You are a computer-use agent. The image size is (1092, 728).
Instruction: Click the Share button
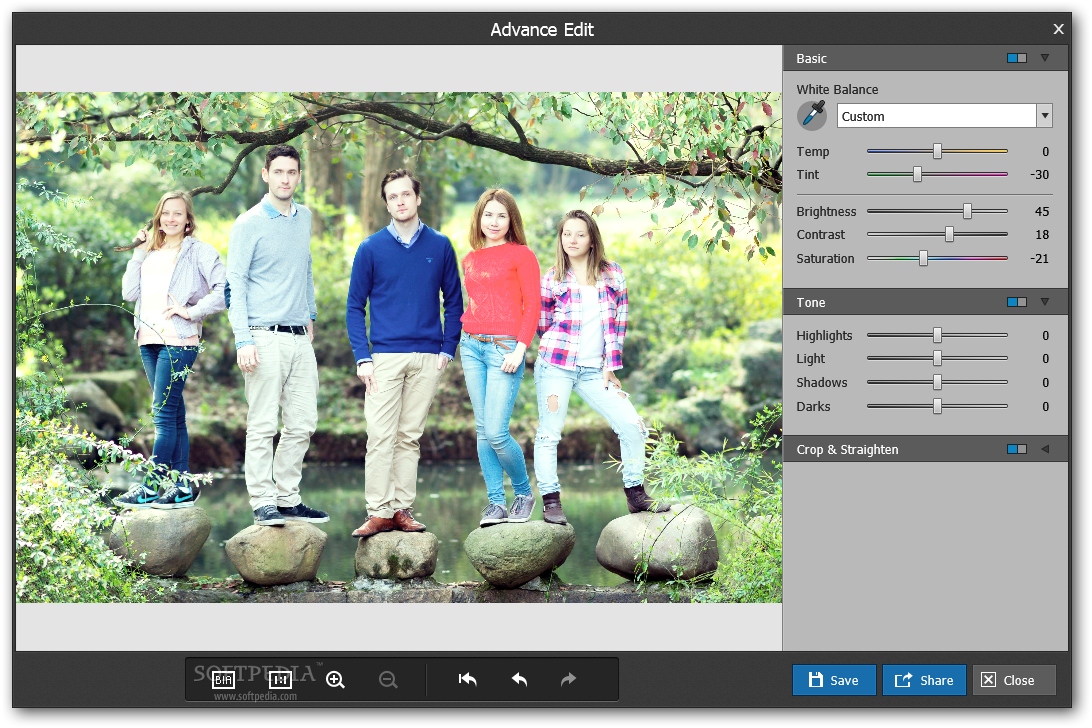pos(924,680)
